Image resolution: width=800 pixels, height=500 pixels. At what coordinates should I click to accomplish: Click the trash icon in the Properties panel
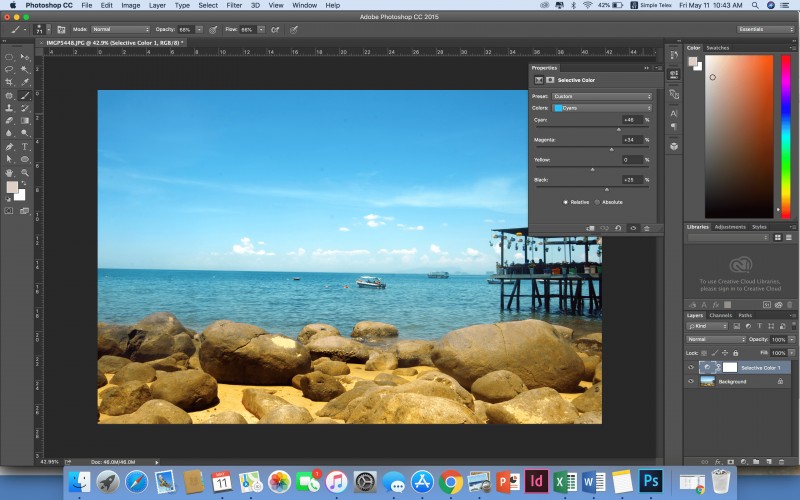(x=647, y=228)
